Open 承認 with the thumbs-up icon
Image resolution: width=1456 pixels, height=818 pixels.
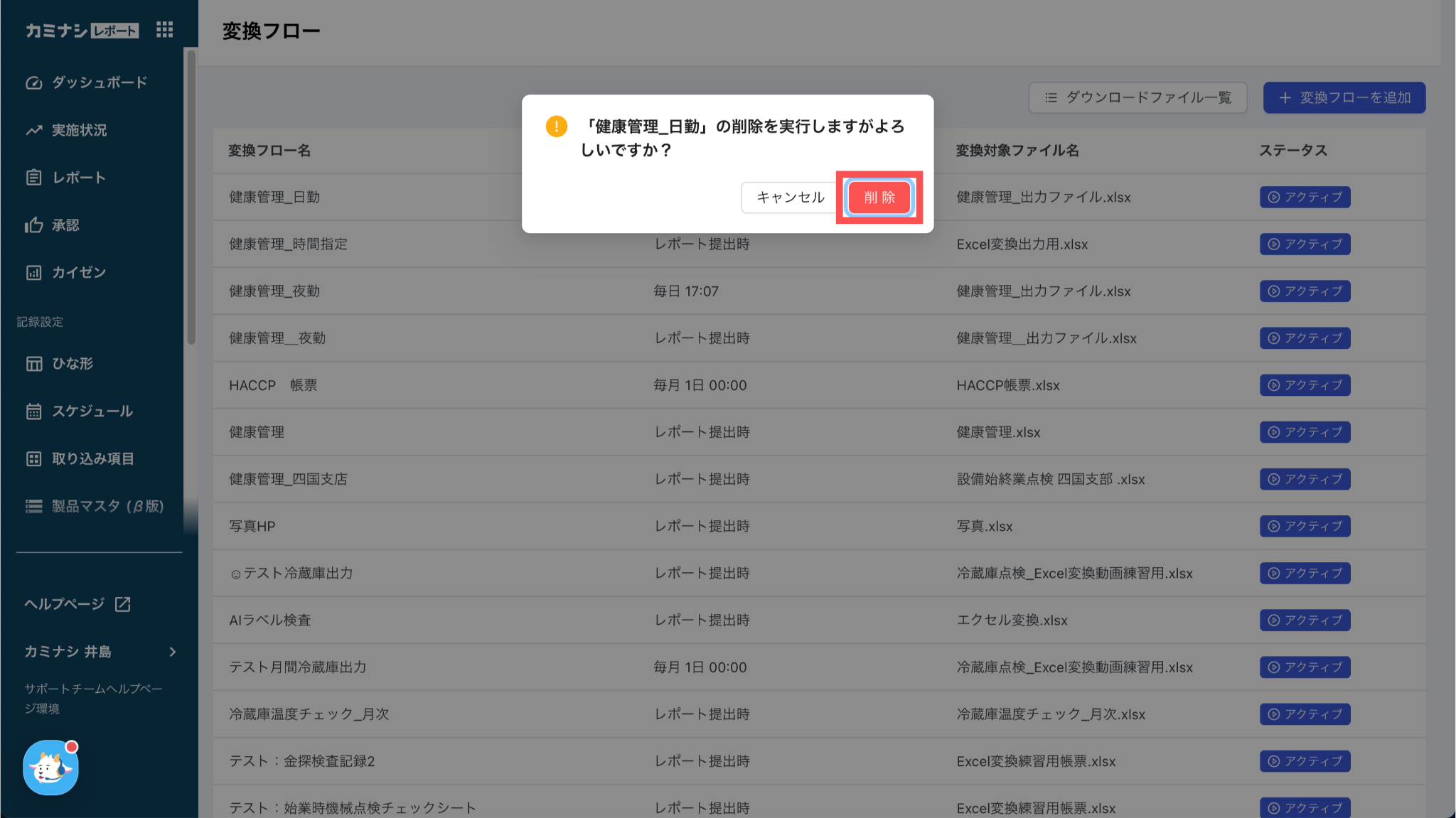[65, 225]
